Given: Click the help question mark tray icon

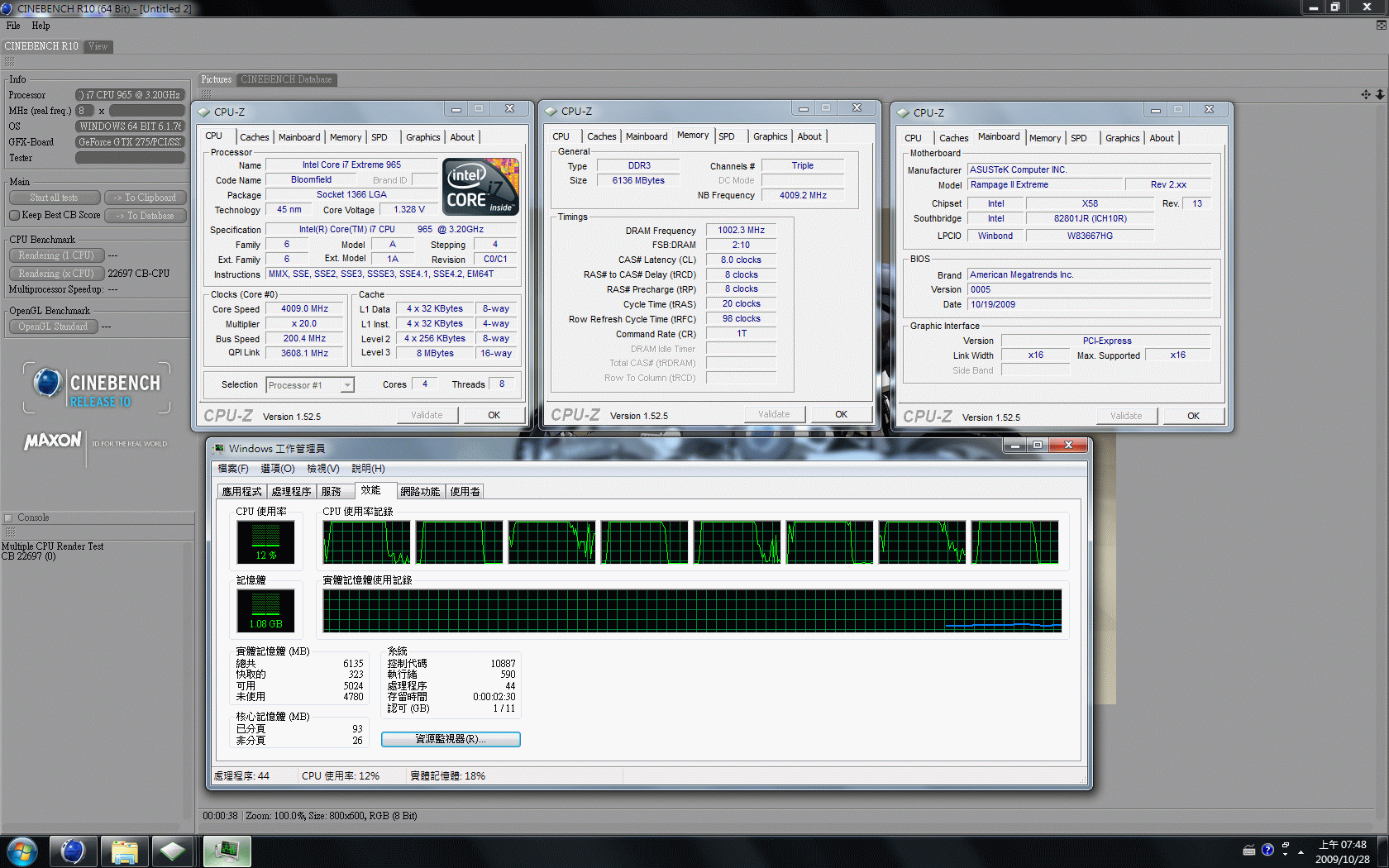Looking at the screenshot, I should pyautogui.click(x=1267, y=850).
